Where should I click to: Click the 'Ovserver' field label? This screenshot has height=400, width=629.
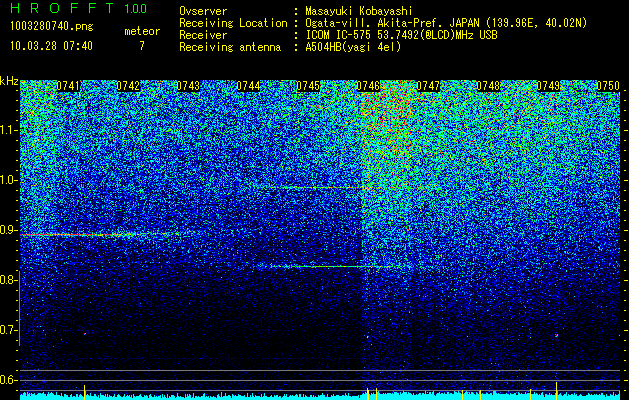pyautogui.click(x=203, y=11)
